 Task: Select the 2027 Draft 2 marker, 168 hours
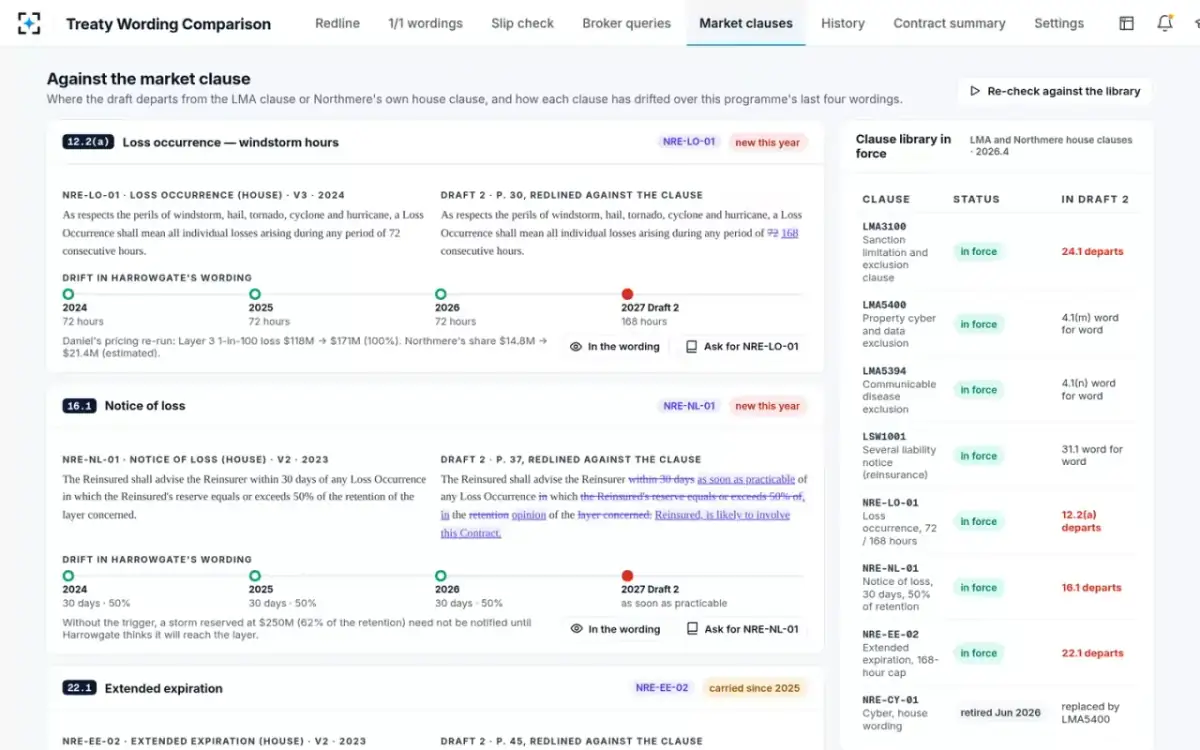pos(627,294)
